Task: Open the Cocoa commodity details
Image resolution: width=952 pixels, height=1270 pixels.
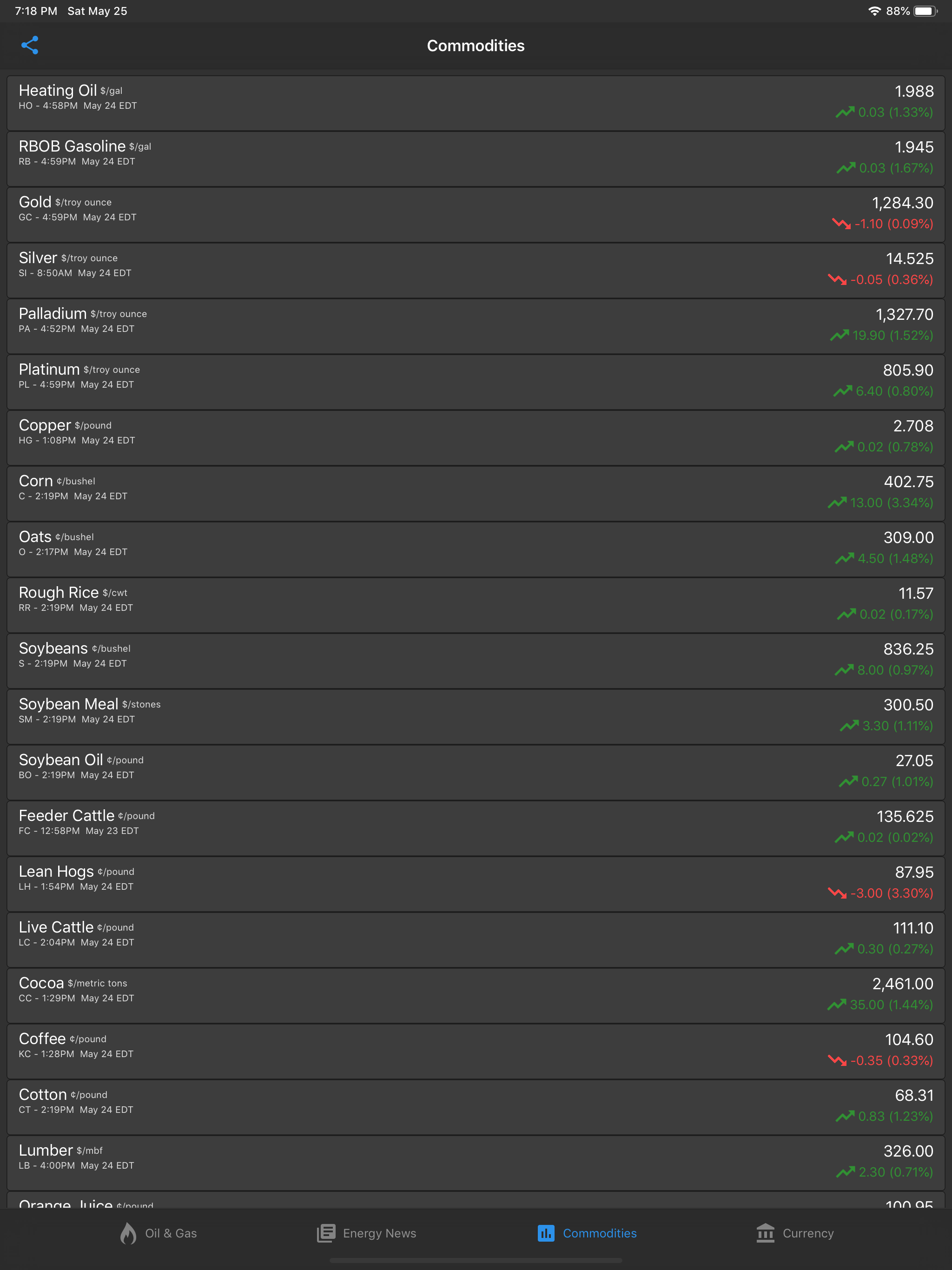Action: 476,995
